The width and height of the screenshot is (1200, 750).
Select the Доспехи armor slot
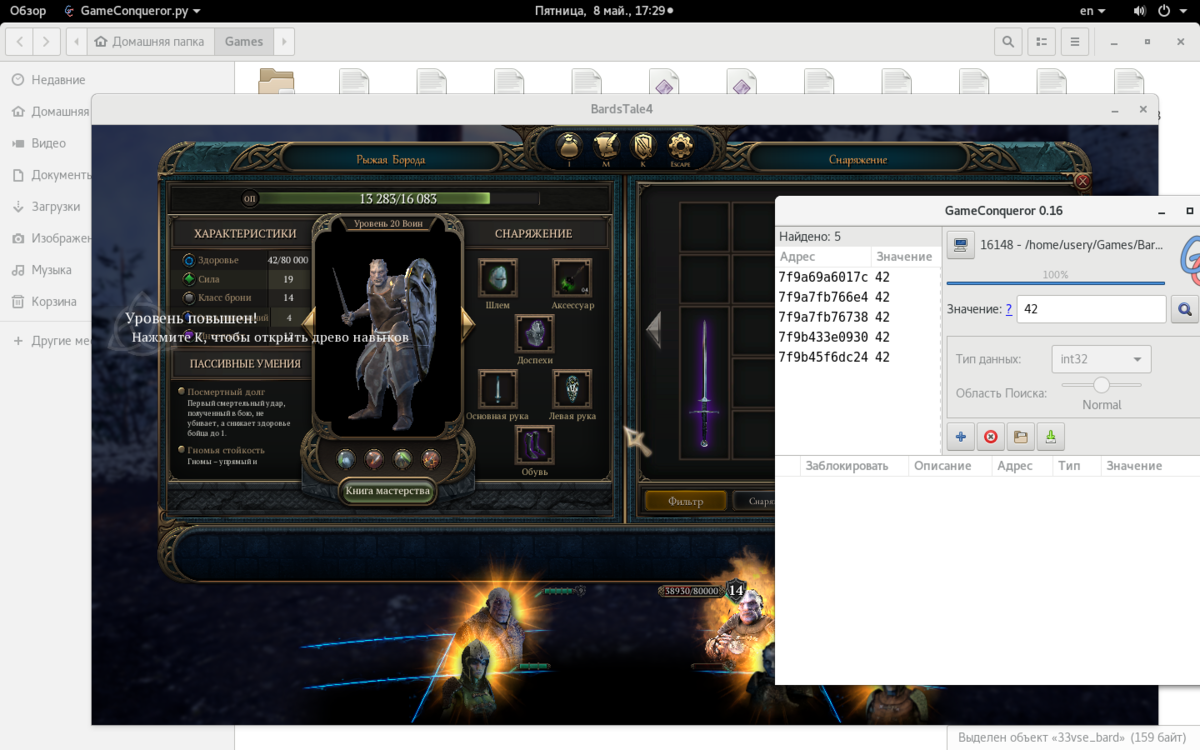tap(535, 334)
